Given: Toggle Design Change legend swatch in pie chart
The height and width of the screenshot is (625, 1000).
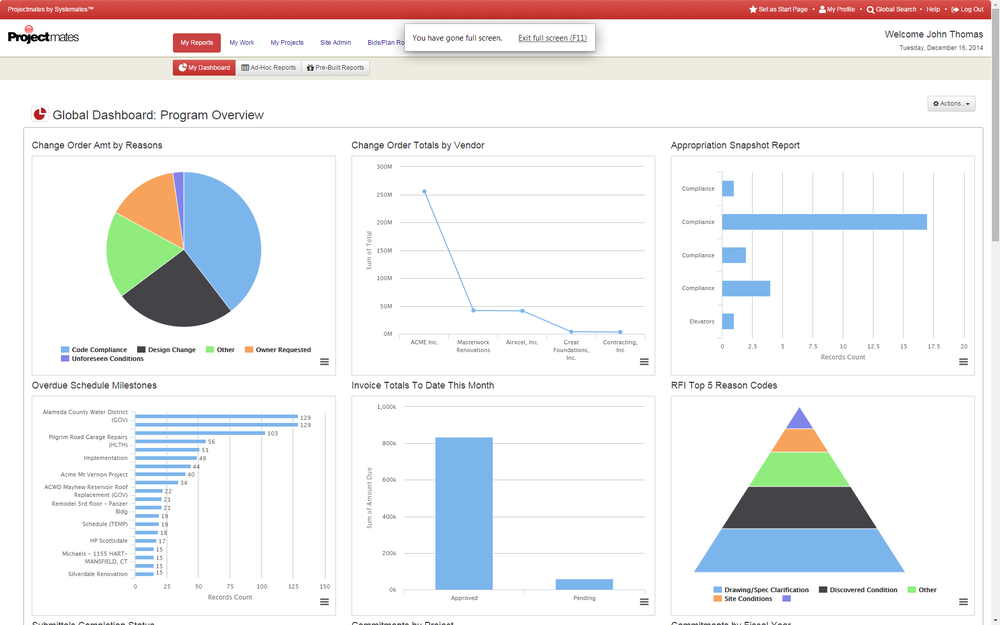Looking at the screenshot, I should click(141, 349).
